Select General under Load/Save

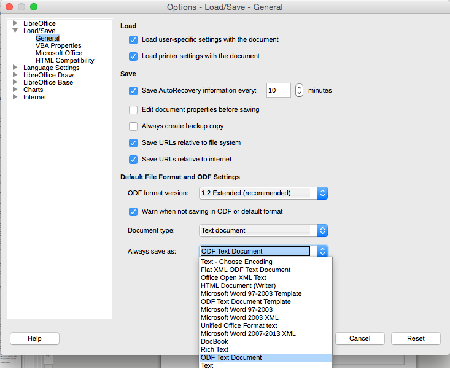click(x=48, y=38)
